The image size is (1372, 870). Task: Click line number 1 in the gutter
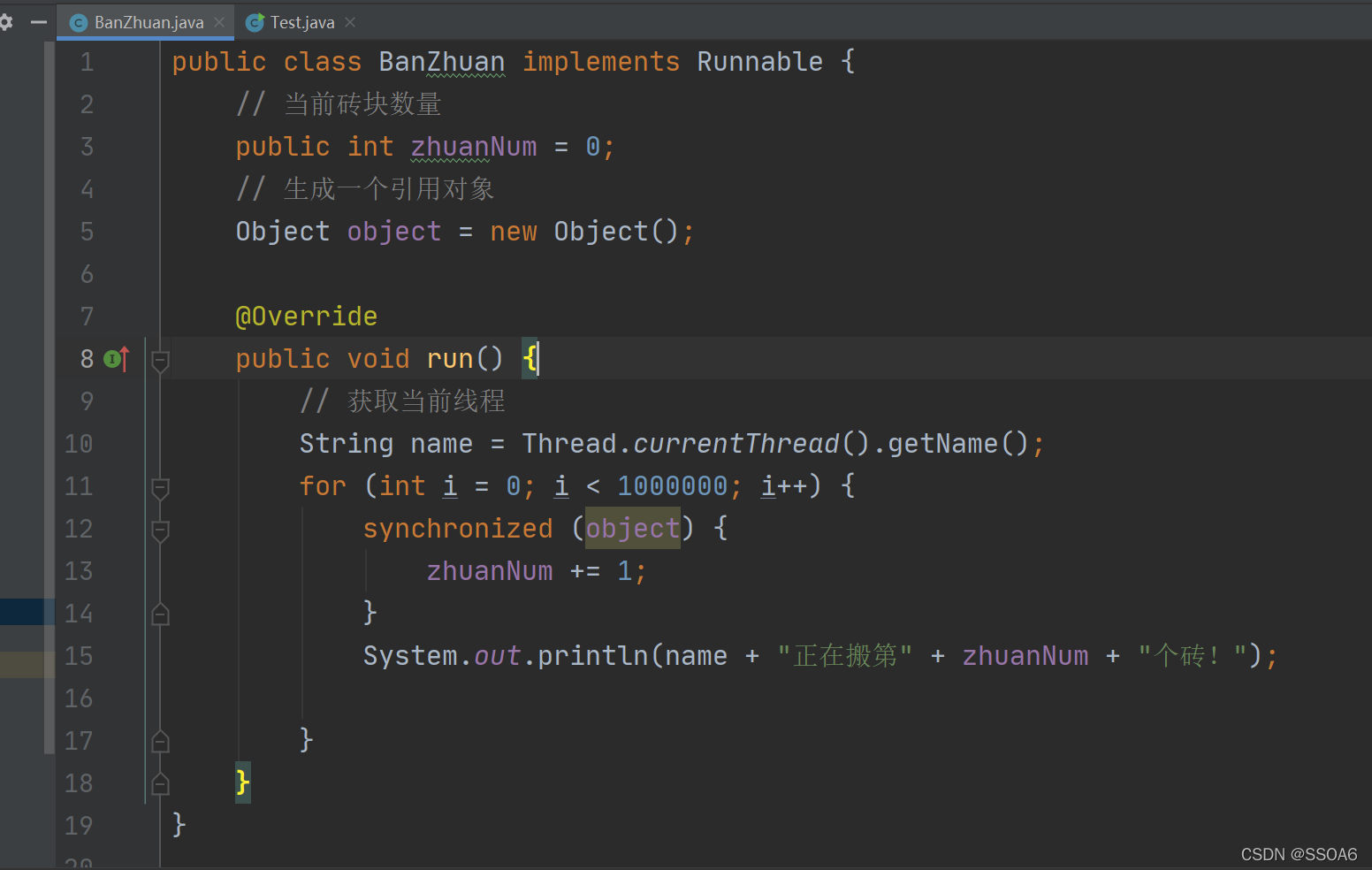pos(87,62)
